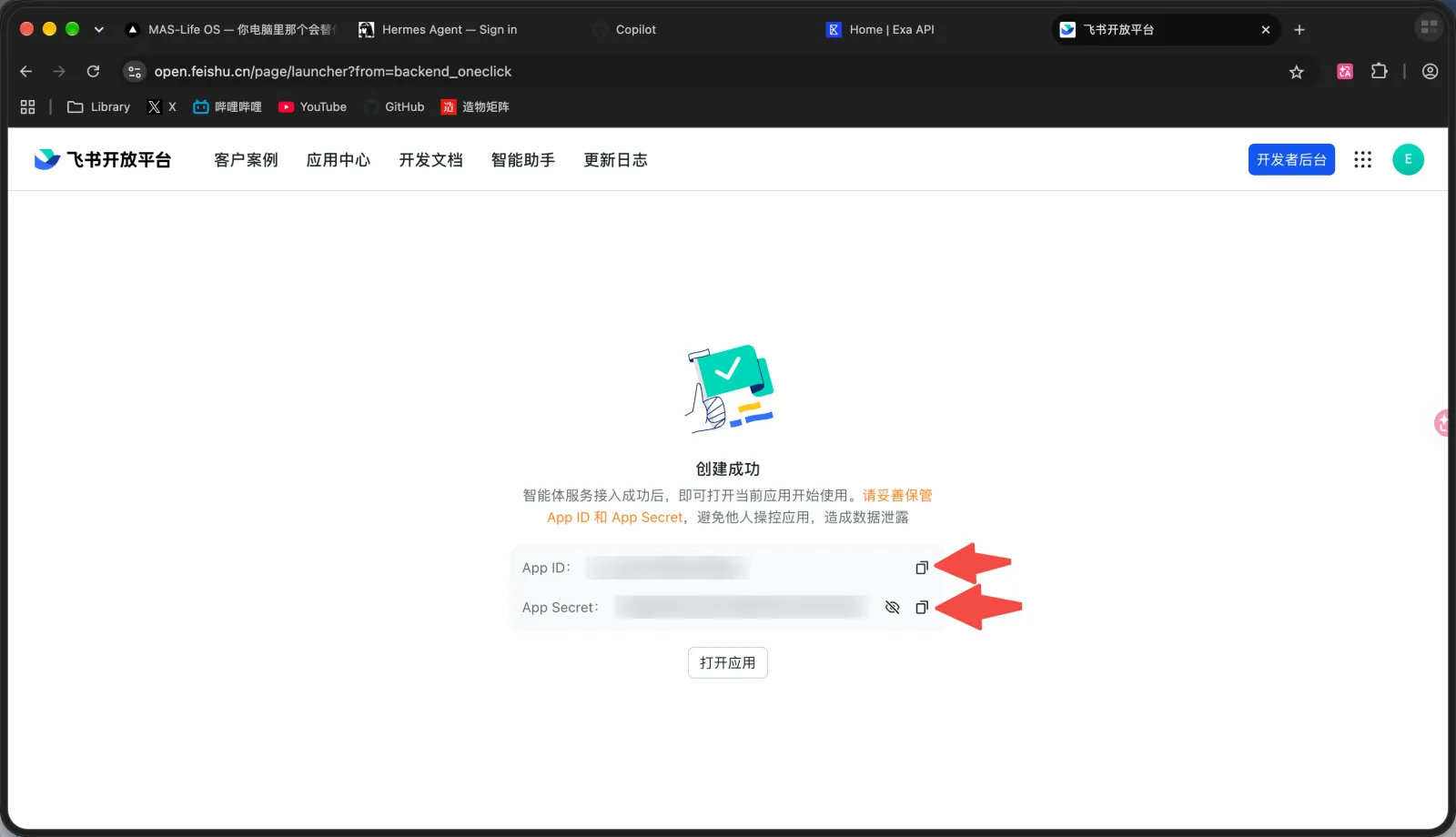
Task: Open 开发文档 in the navigation
Action: point(430,160)
